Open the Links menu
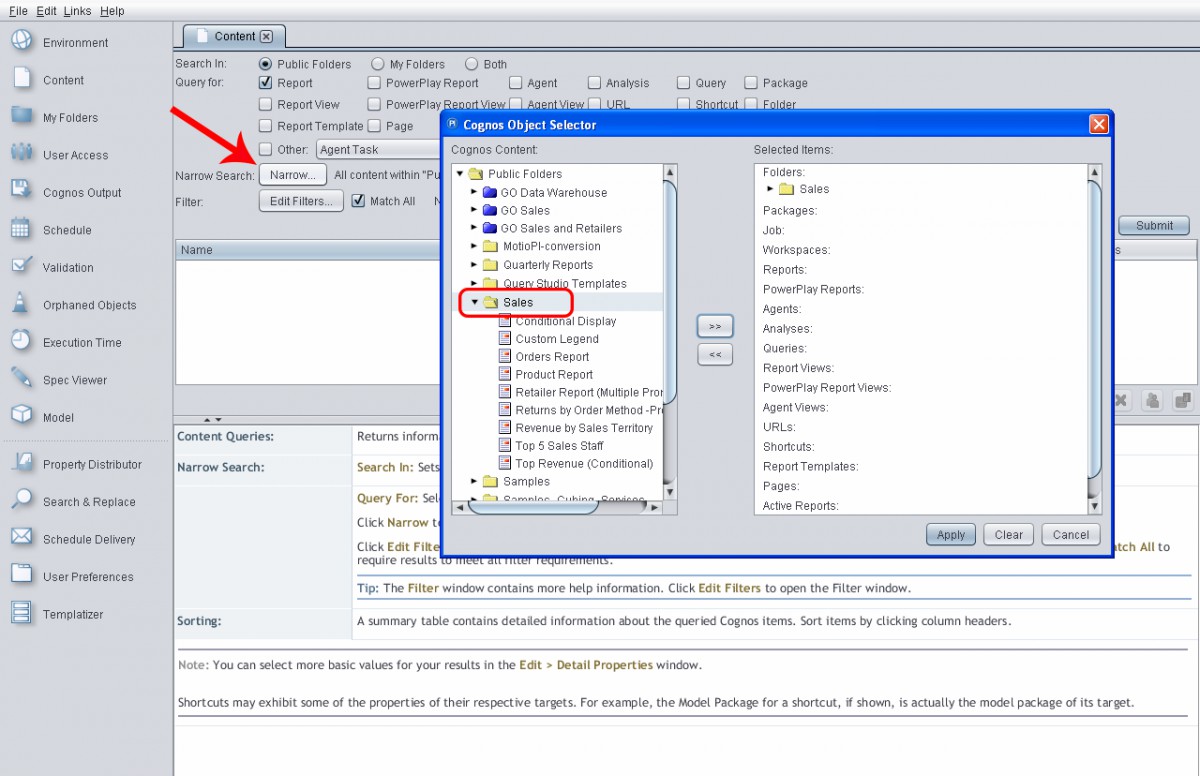Viewport: 1200px width, 776px height. pyautogui.click(x=78, y=11)
